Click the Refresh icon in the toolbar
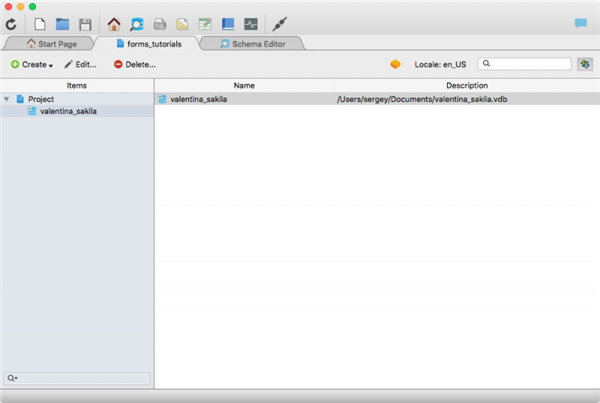This screenshot has width=600, height=403. [11, 22]
